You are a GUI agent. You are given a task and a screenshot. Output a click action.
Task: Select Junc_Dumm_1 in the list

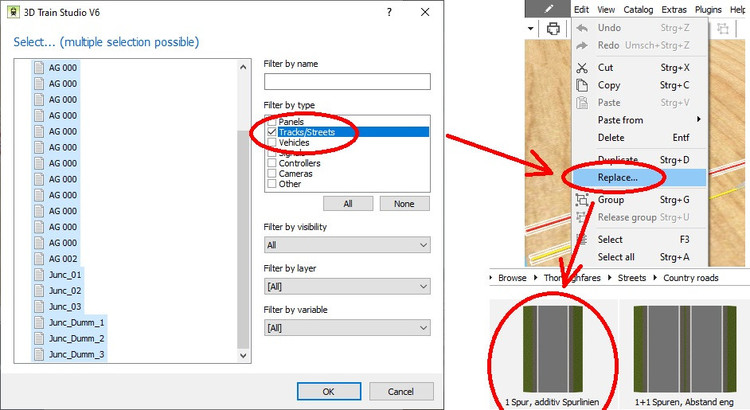(77, 322)
